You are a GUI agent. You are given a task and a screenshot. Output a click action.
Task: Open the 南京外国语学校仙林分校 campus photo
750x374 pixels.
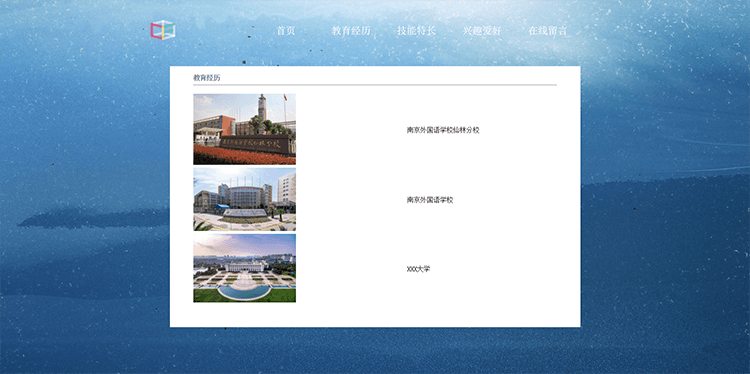[x=244, y=129]
